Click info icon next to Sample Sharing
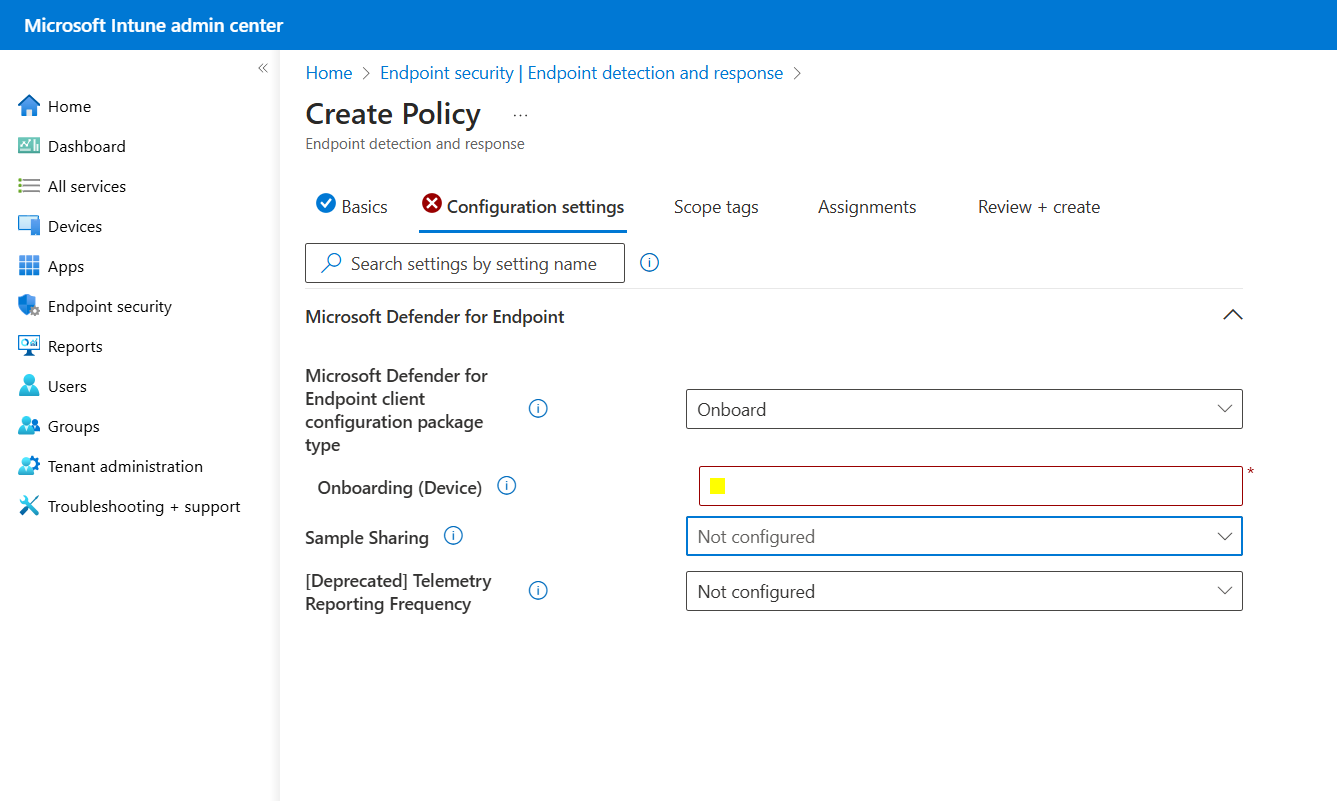 click(x=453, y=536)
